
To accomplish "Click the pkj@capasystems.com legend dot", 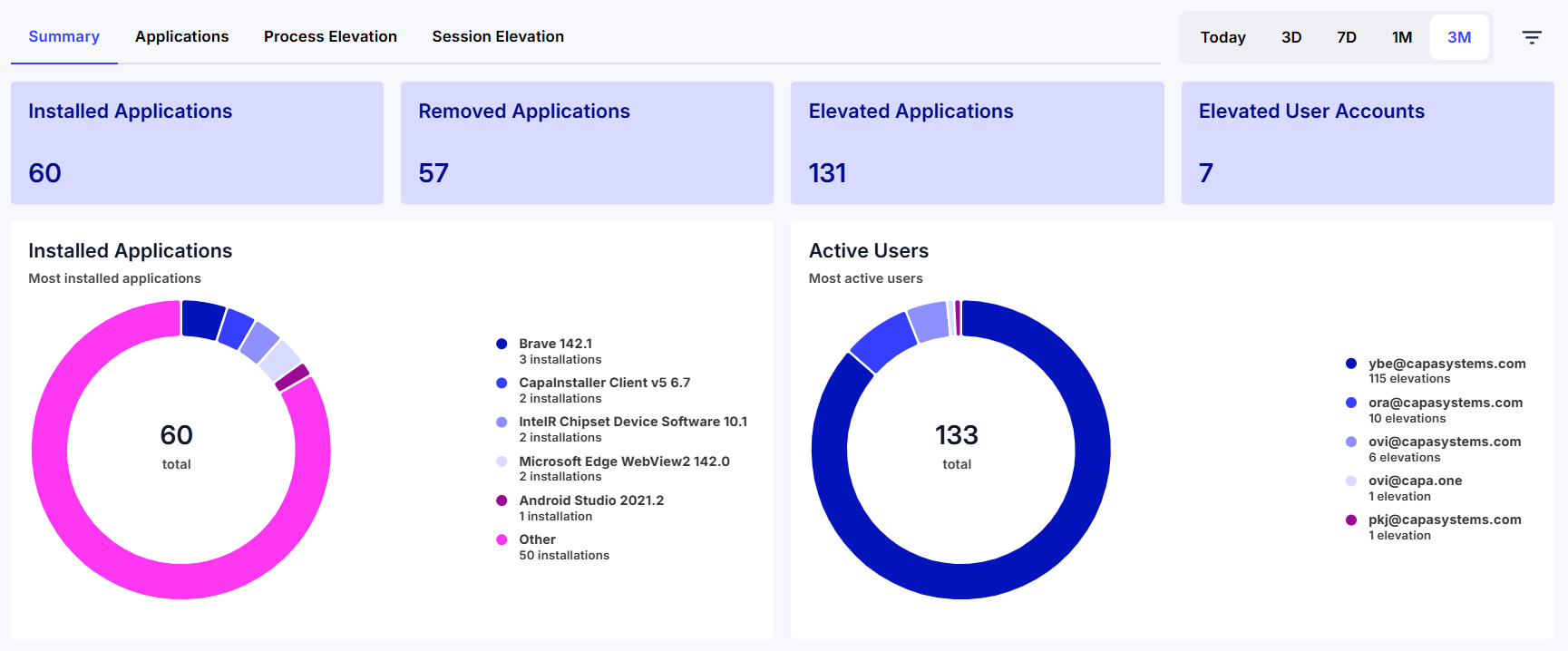I will 1351,520.
